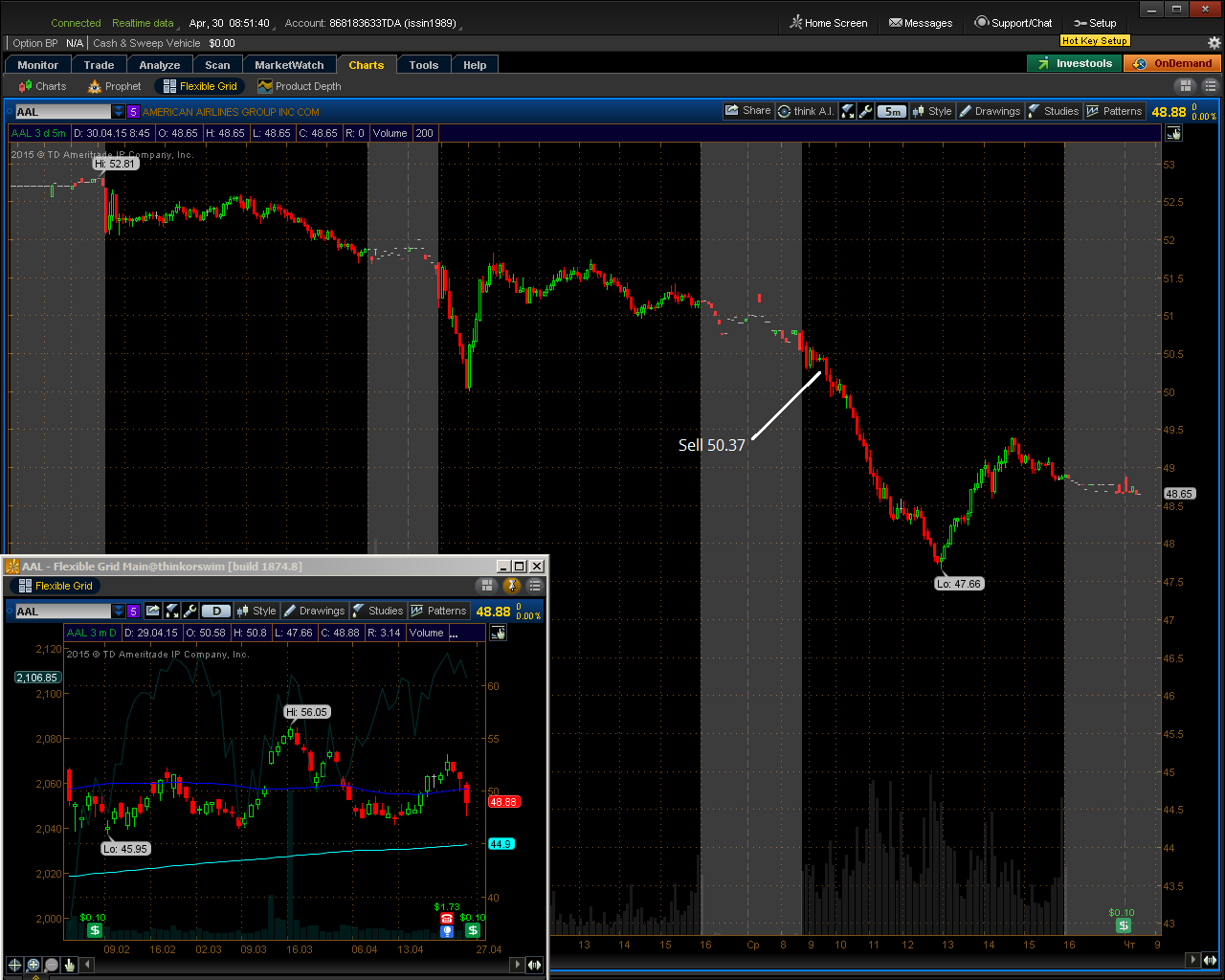Expand symbol dropdown arrow in detached window
The height and width of the screenshot is (980, 1225).
119,612
